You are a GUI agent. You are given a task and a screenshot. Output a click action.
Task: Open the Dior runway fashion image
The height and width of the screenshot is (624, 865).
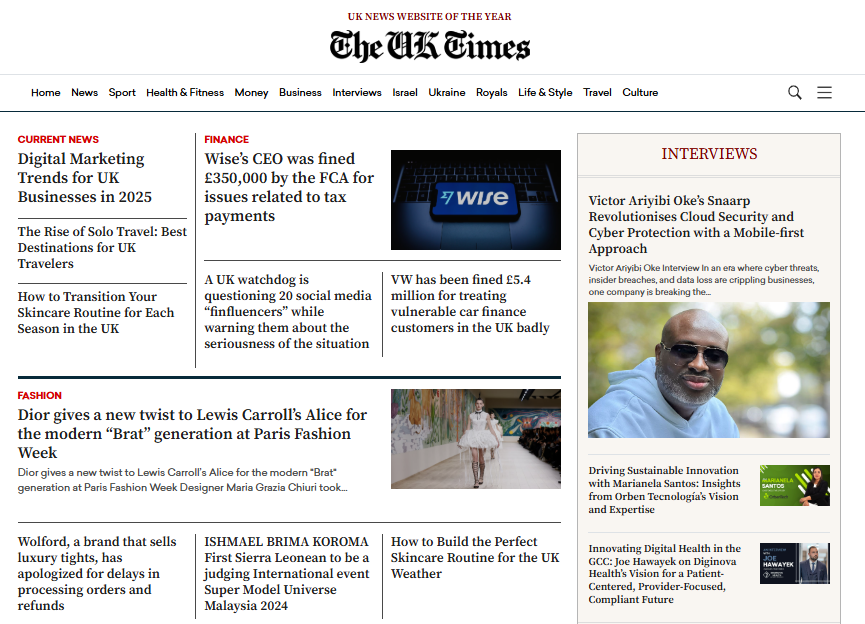475,438
